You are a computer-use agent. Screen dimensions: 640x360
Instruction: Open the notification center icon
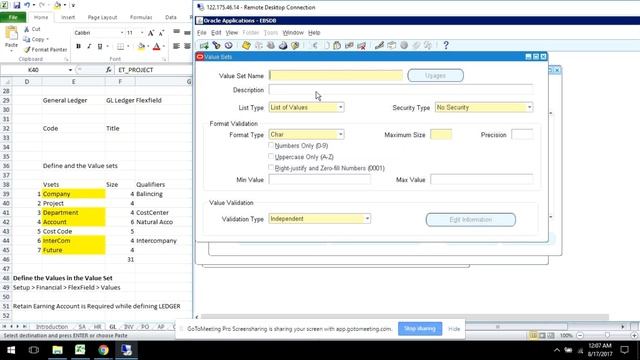624,350
